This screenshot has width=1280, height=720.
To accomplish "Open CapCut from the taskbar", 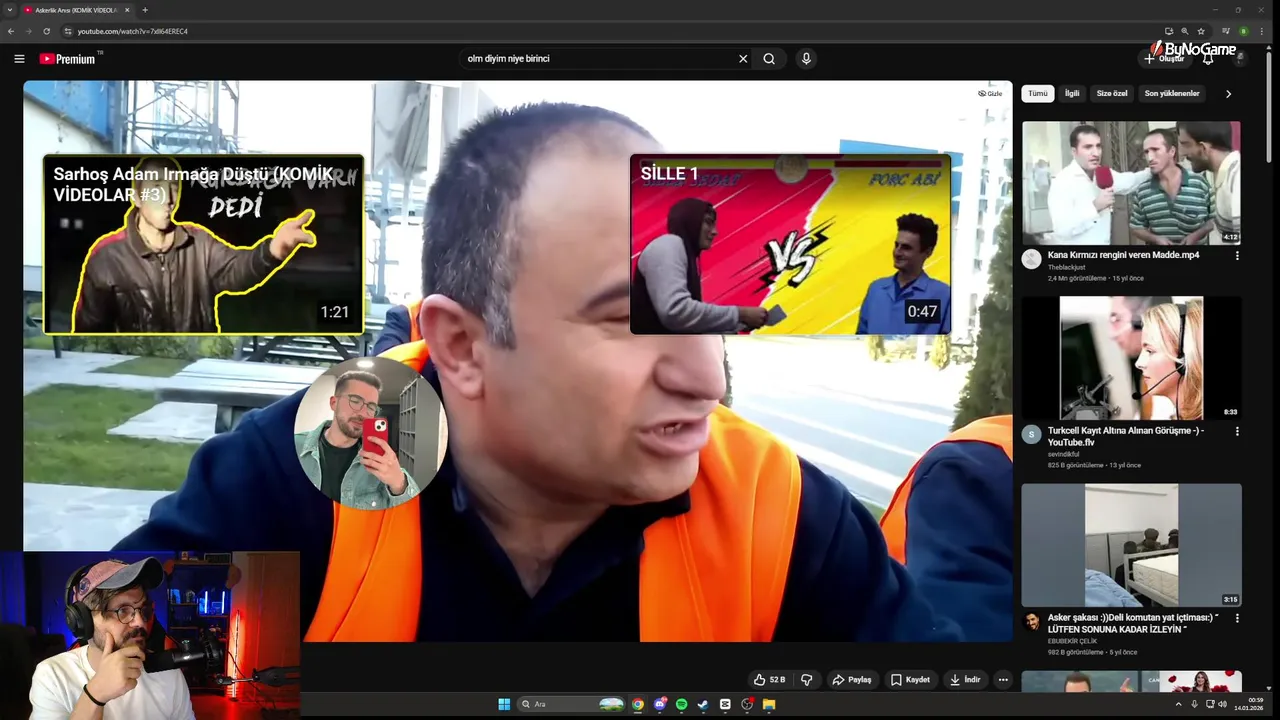I will (725, 704).
